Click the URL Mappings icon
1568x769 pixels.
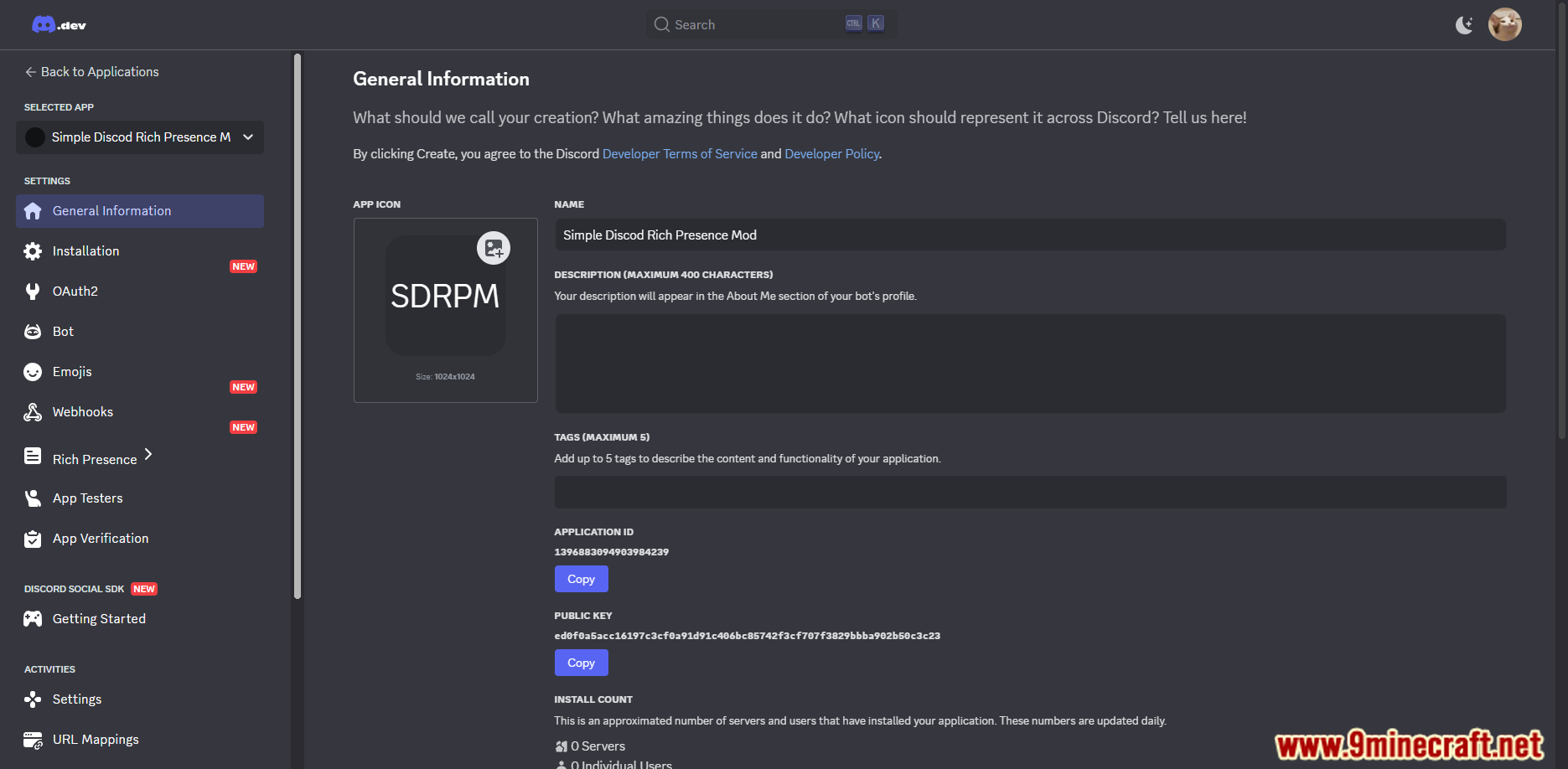pyautogui.click(x=33, y=740)
